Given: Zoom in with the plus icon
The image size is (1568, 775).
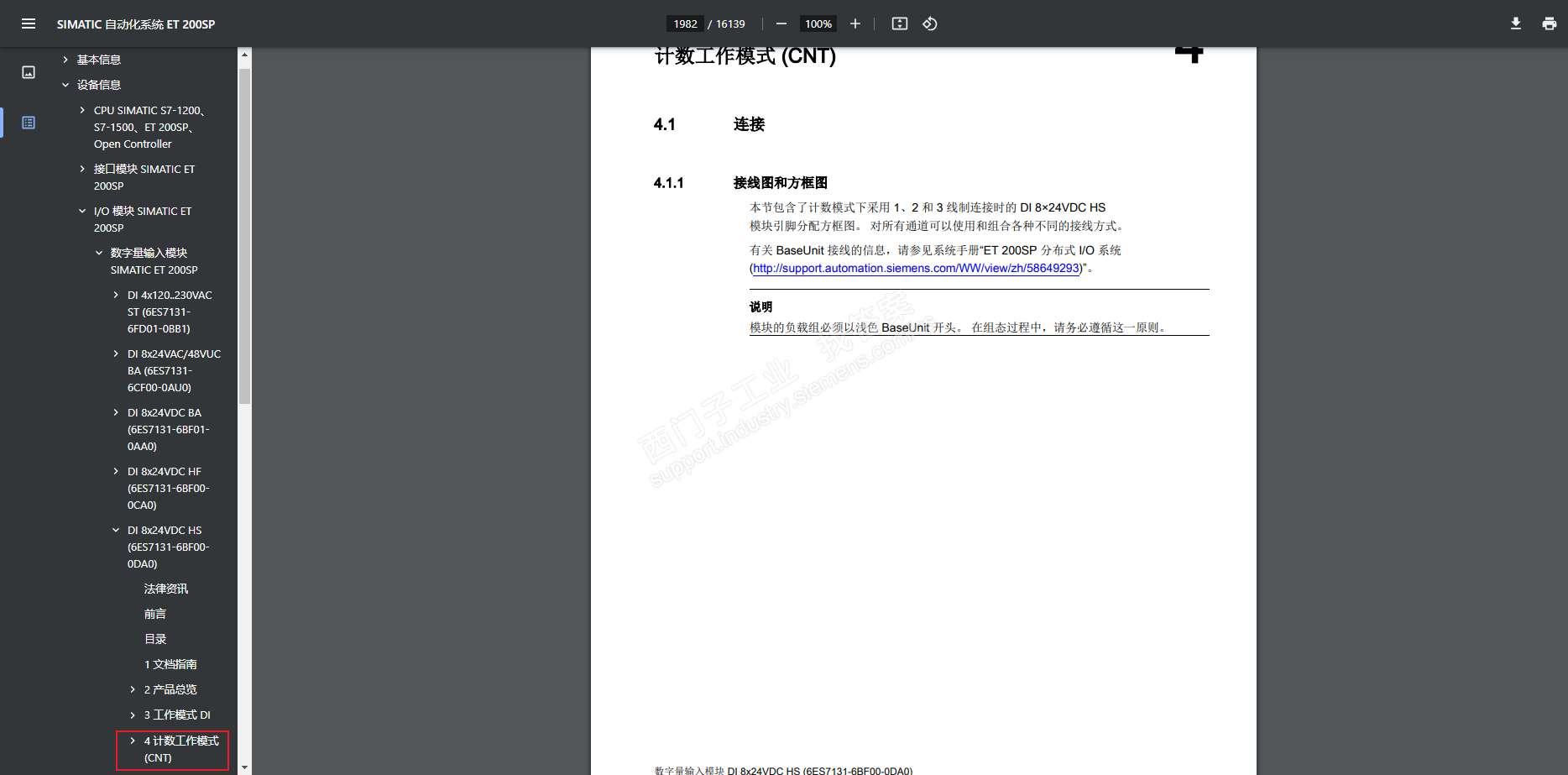Looking at the screenshot, I should click(x=855, y=24).
